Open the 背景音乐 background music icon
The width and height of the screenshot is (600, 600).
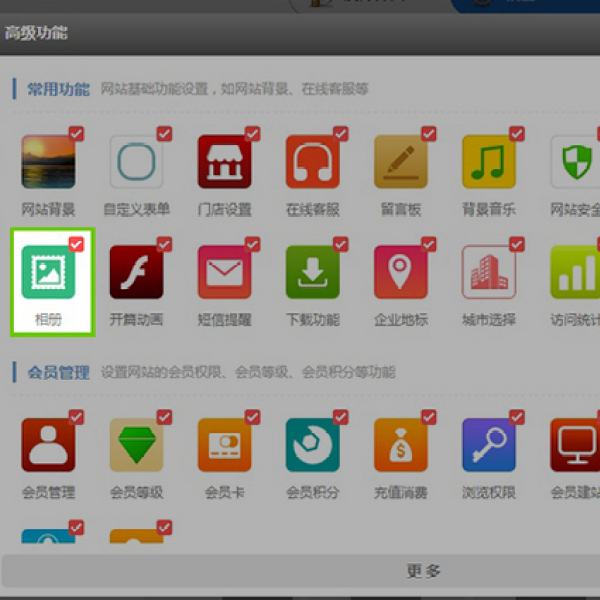coord(488,162)
